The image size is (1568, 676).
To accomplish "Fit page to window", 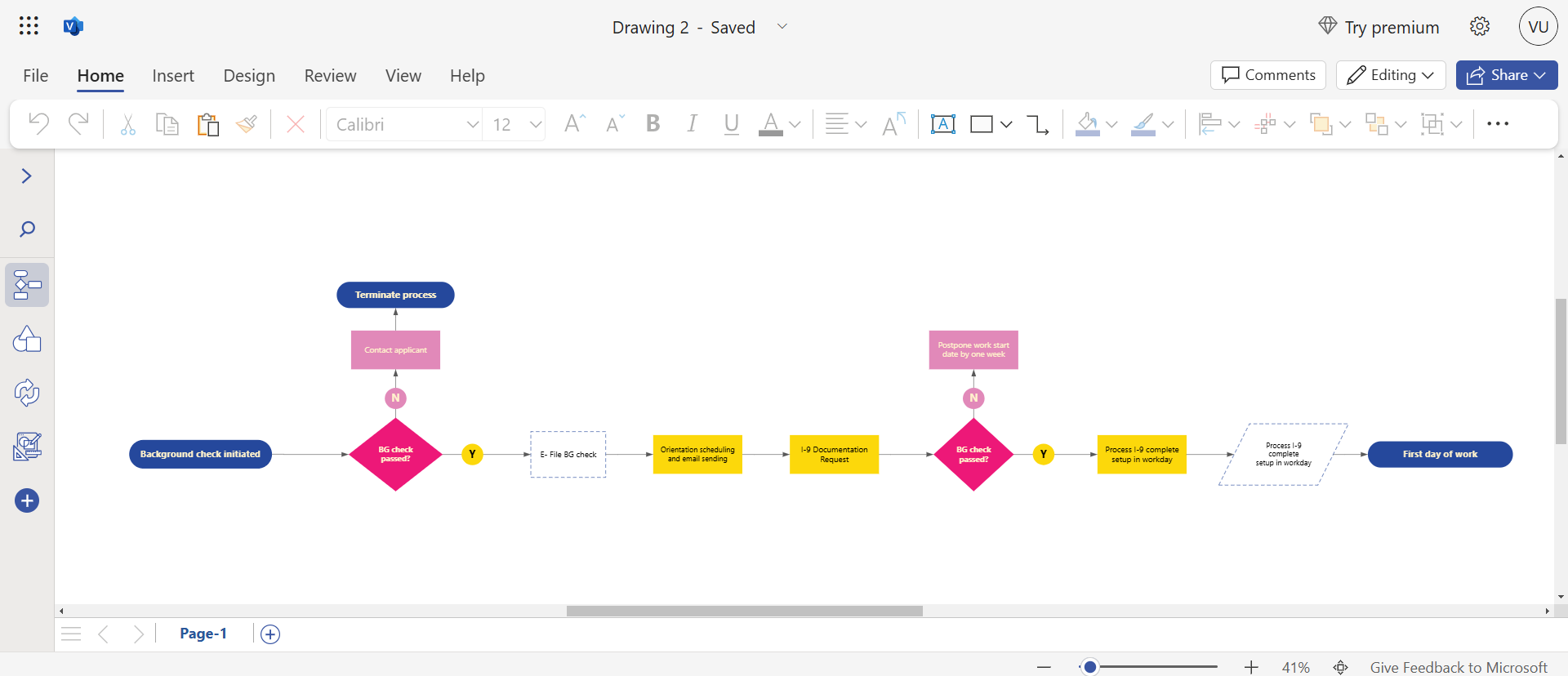I will tap(1341, 667).
